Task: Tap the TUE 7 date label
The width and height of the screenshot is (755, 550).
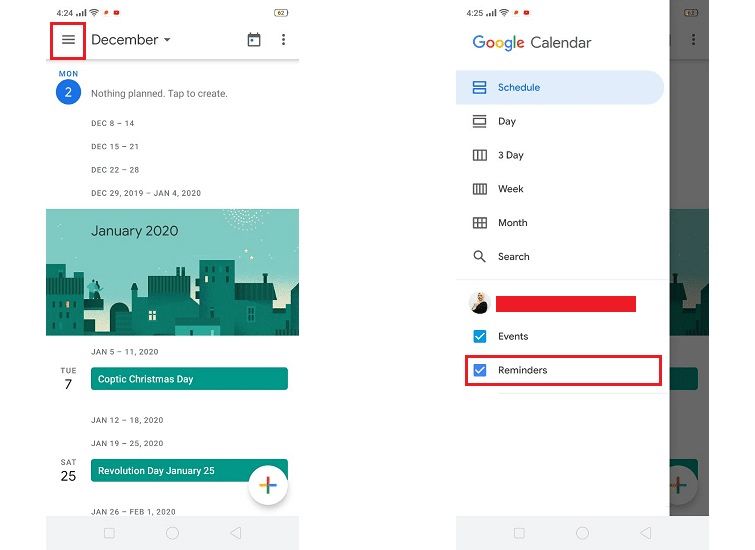Action: click(x=68, y=379)
